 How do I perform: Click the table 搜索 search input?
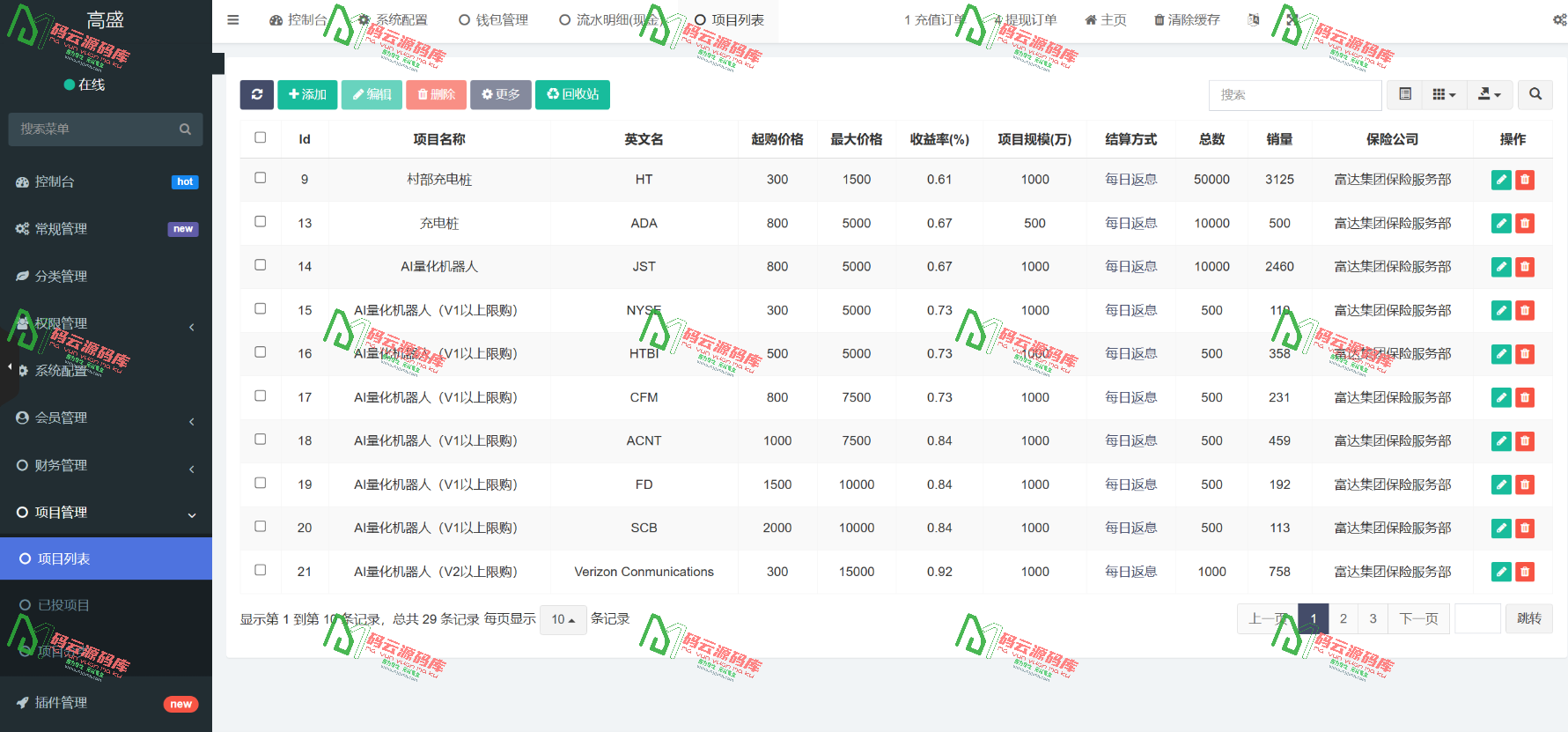(1295, 94)
